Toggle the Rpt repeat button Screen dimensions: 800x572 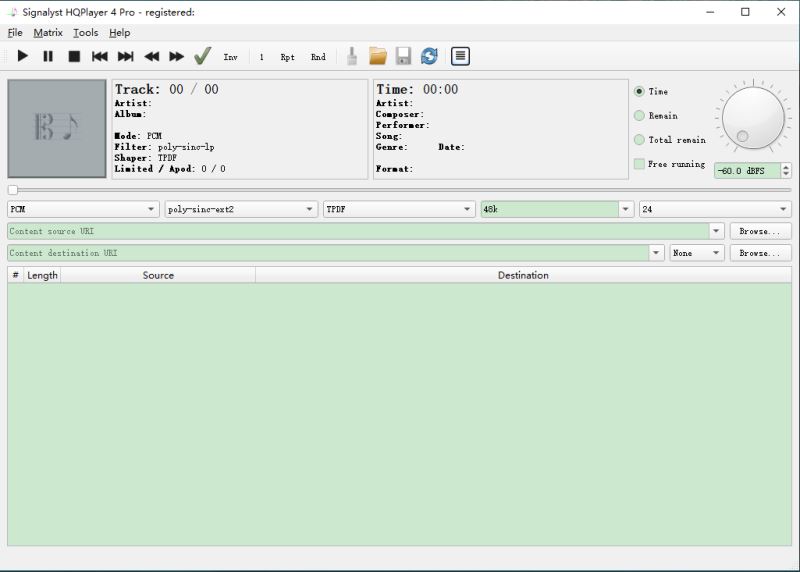coord(288,57)
